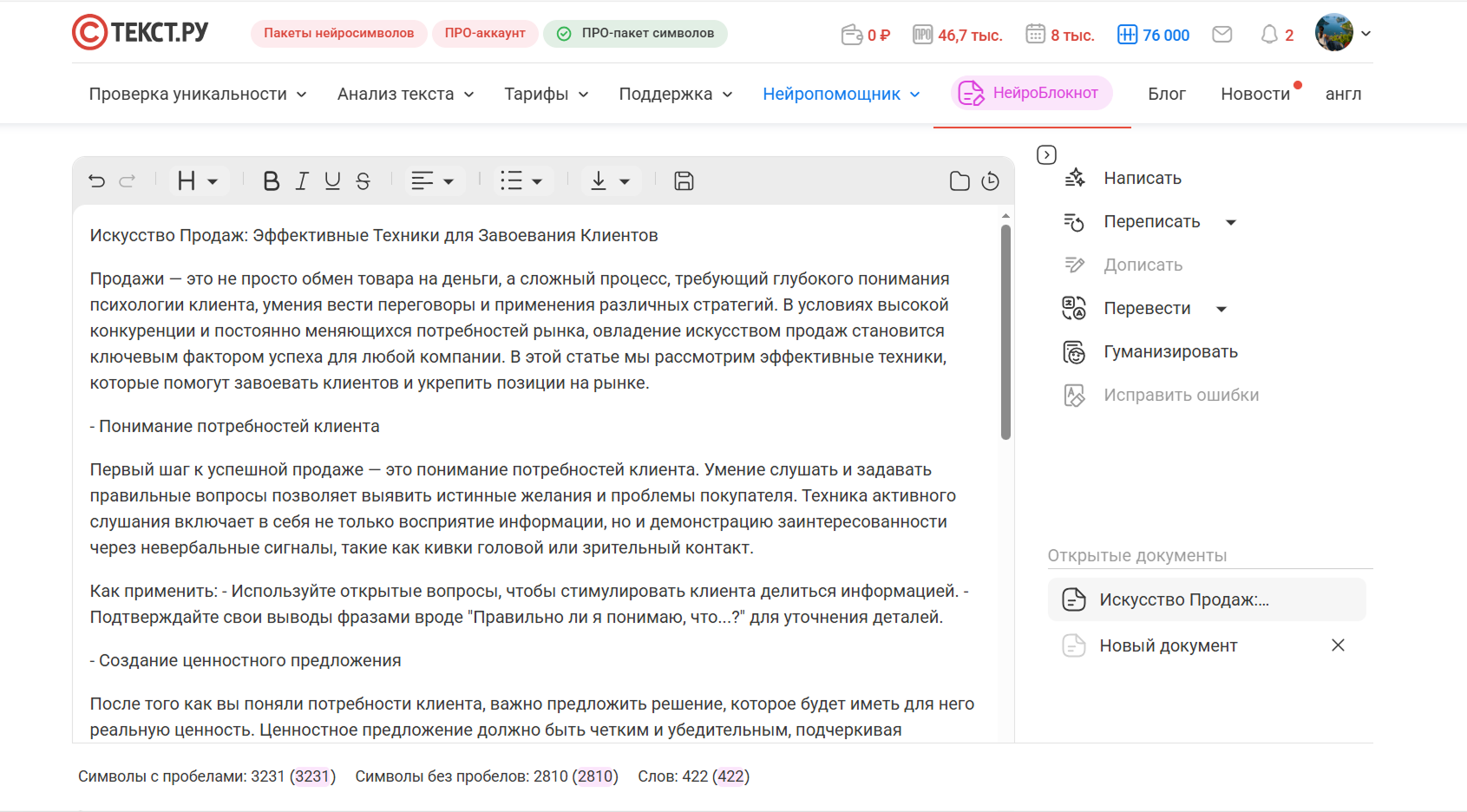Image resolution: width=1467 pixels, height=812 pixels.
Task: Open the wallet balance showing 0 ₽
Action: 865,34
